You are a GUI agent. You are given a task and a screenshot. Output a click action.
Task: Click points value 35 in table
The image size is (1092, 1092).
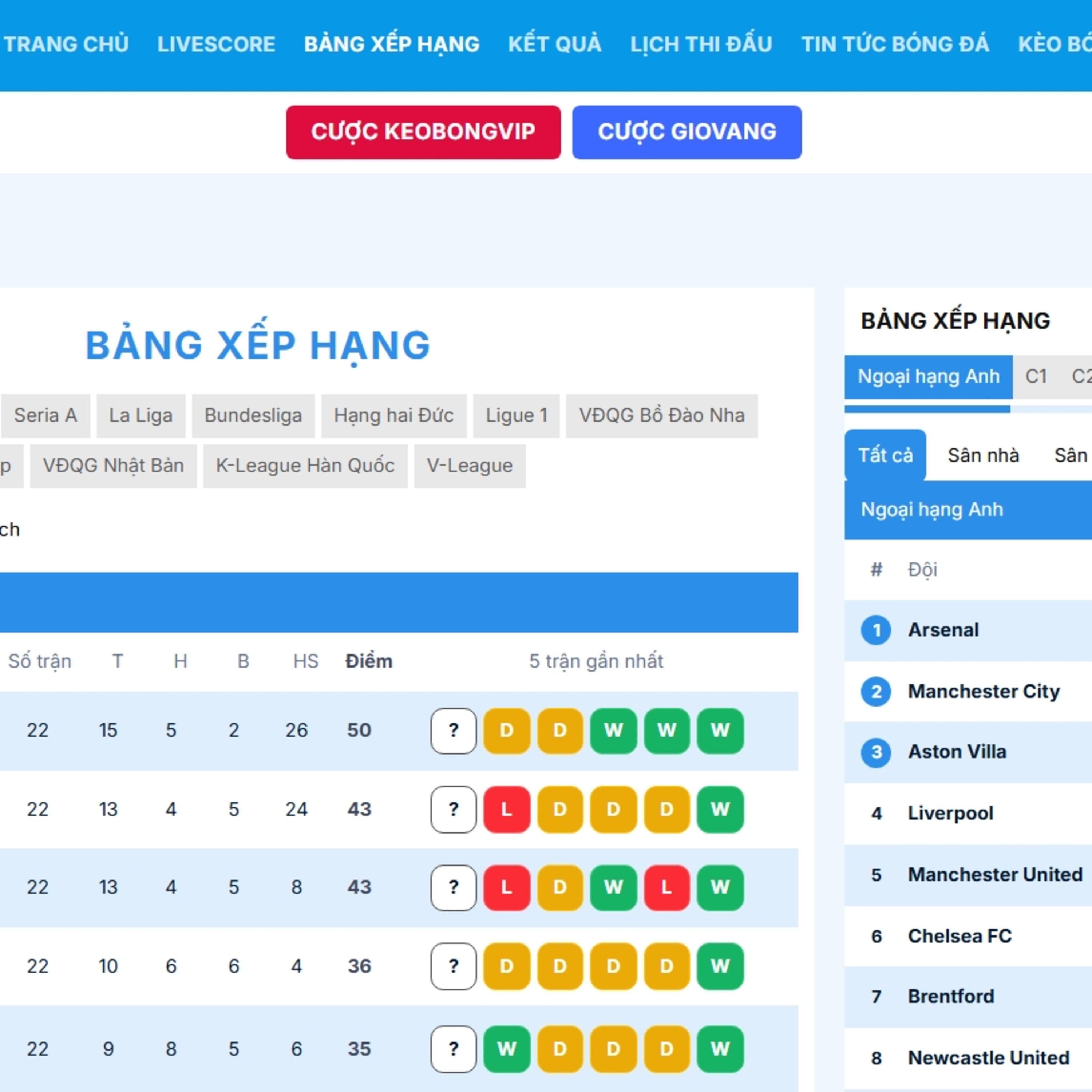[x=359, y=1049]
